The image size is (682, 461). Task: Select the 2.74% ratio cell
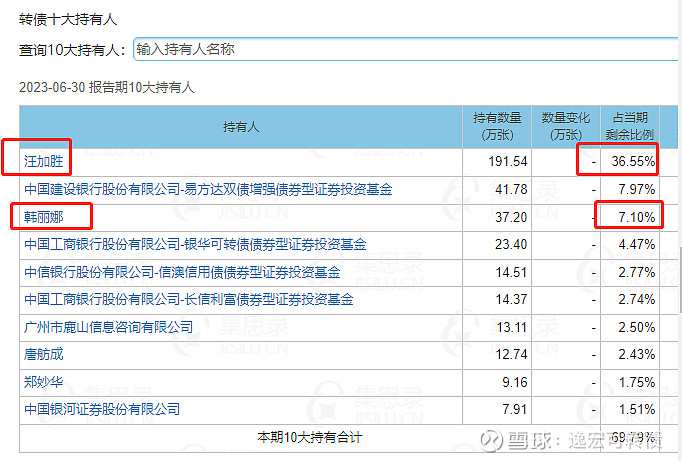pyautogui.click(x=630, y=300)
